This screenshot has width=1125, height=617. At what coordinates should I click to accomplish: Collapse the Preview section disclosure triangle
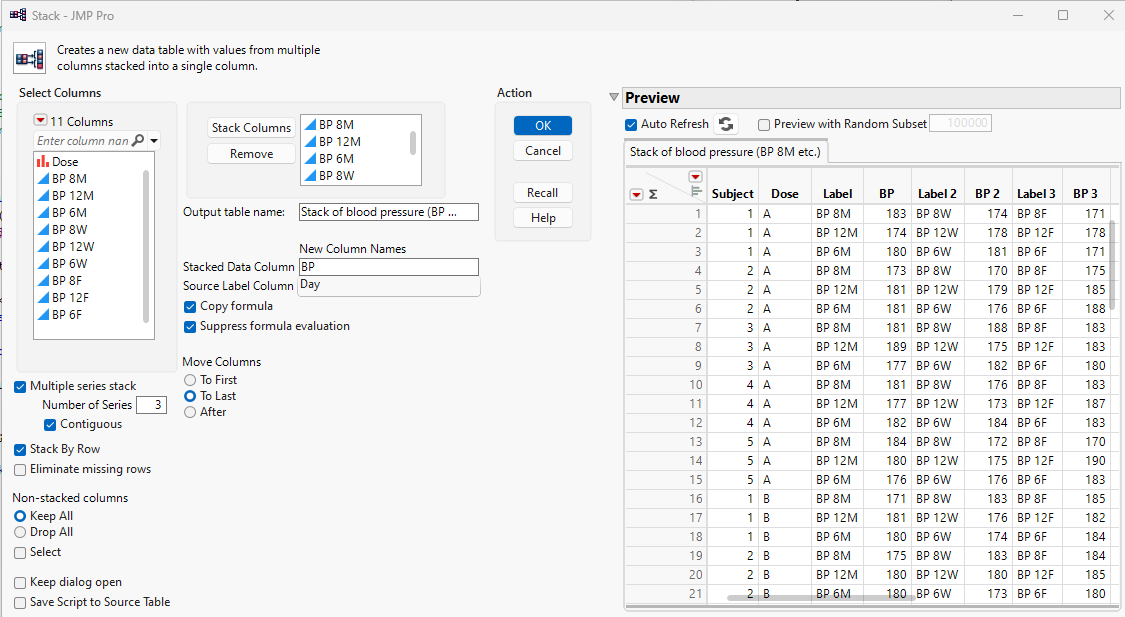coord(613,97)
